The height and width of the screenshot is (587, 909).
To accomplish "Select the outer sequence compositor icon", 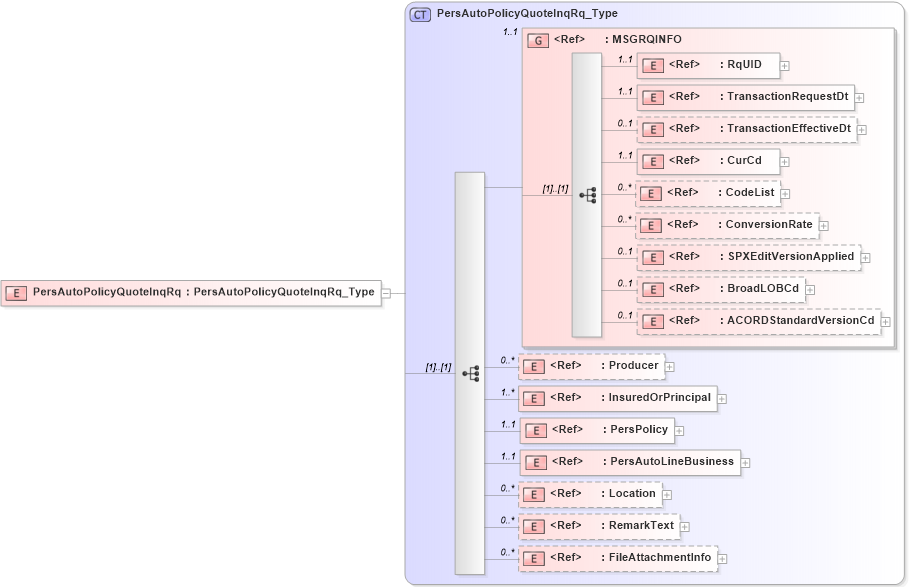I will tap(471, 371).
